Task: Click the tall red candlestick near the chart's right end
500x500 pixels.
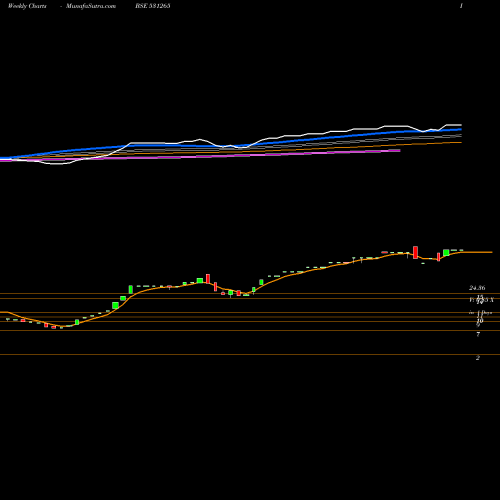Action: tap(415, 252)
